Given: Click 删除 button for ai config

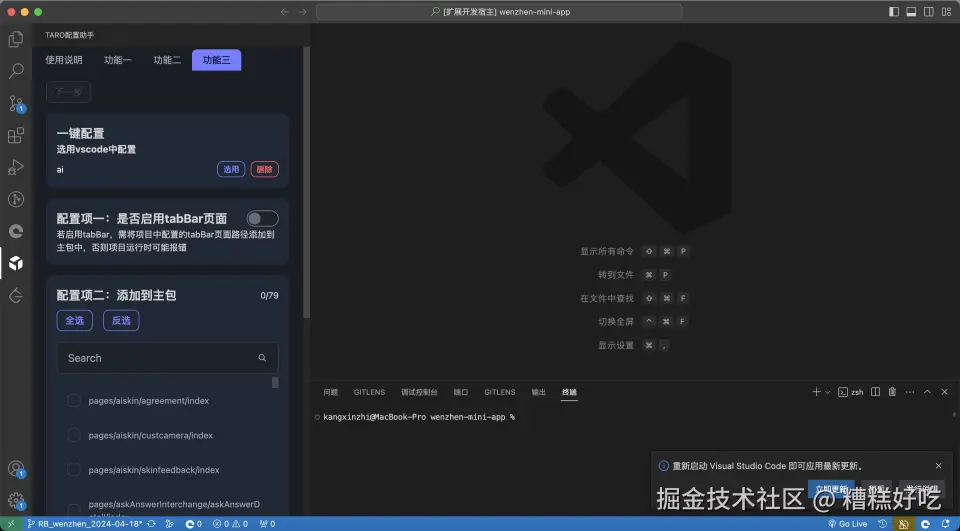Looking at the screenshot, I should point(264,169).
